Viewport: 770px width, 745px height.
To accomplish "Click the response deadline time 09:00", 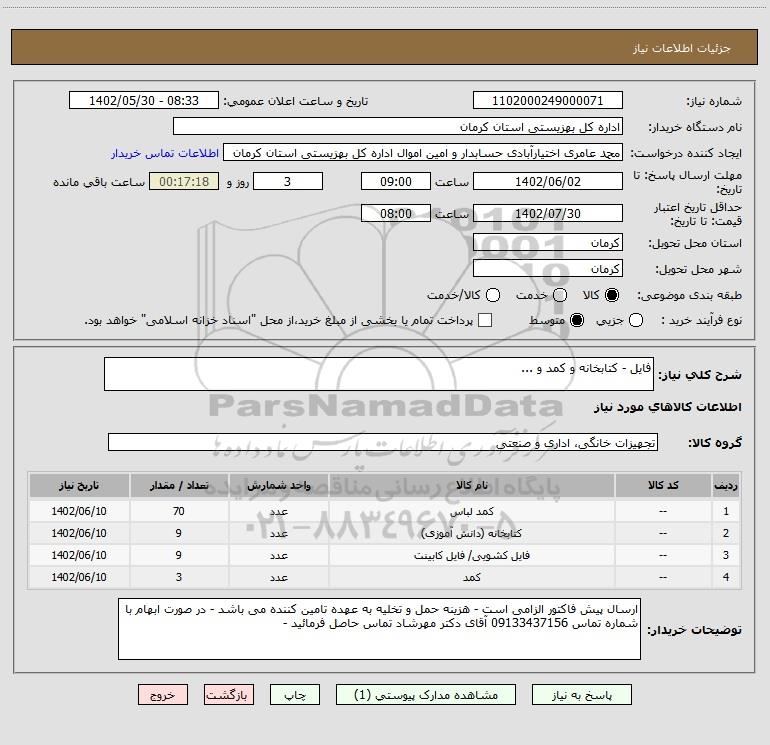I will point(396,181).
